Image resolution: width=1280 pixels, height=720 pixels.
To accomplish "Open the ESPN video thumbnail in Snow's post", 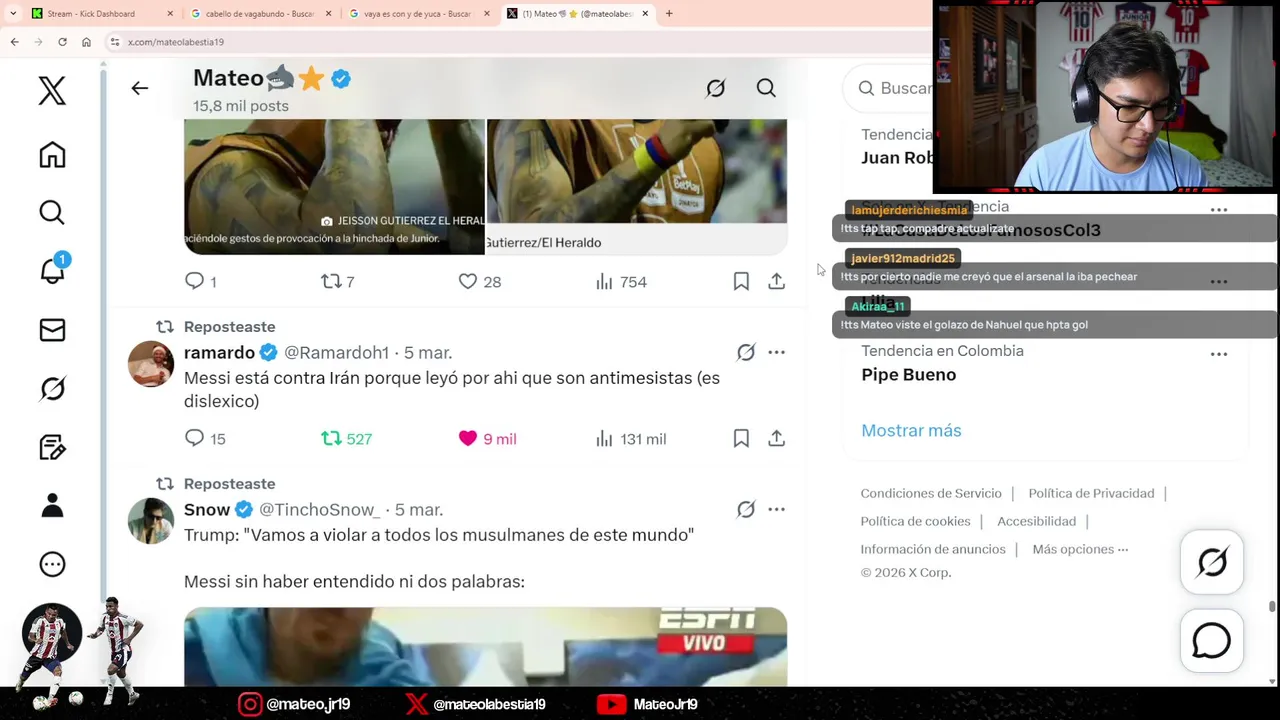I will (485, 646).
